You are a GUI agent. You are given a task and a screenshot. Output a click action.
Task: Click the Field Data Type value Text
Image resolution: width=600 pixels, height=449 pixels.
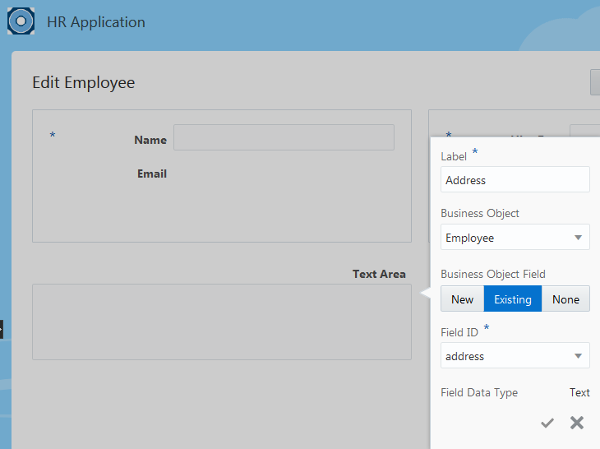[x=580, y=393]
